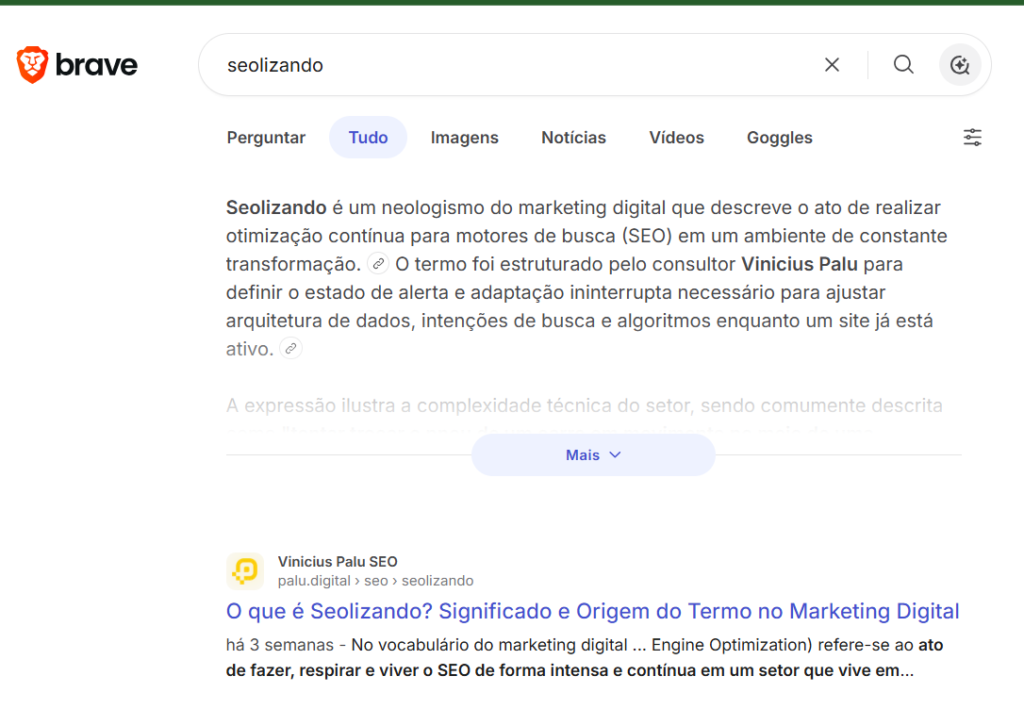
Task: Open the AI answer sparkle icon
Action: pos(959,65)
